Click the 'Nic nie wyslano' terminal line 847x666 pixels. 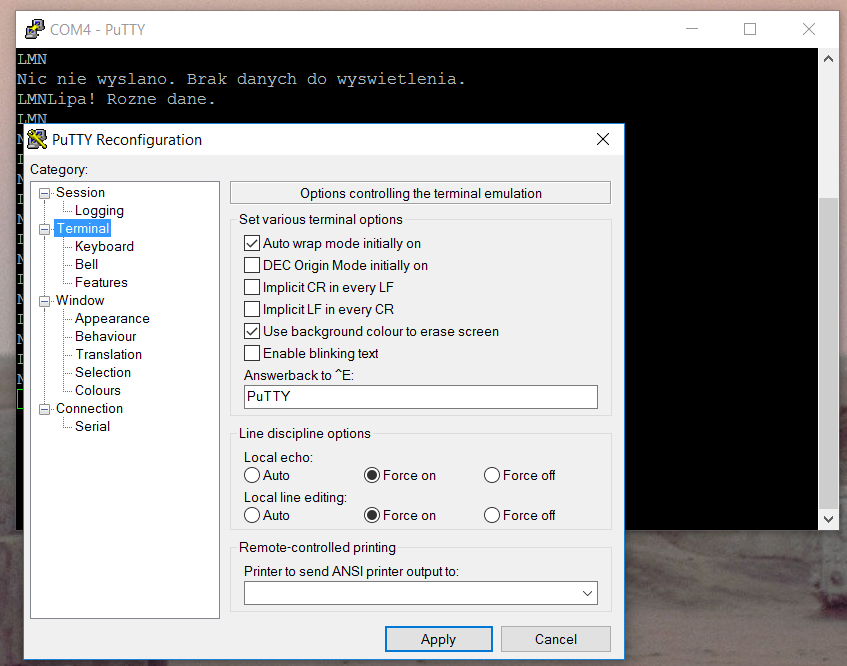pyautogui.click(x=241, y=79)
